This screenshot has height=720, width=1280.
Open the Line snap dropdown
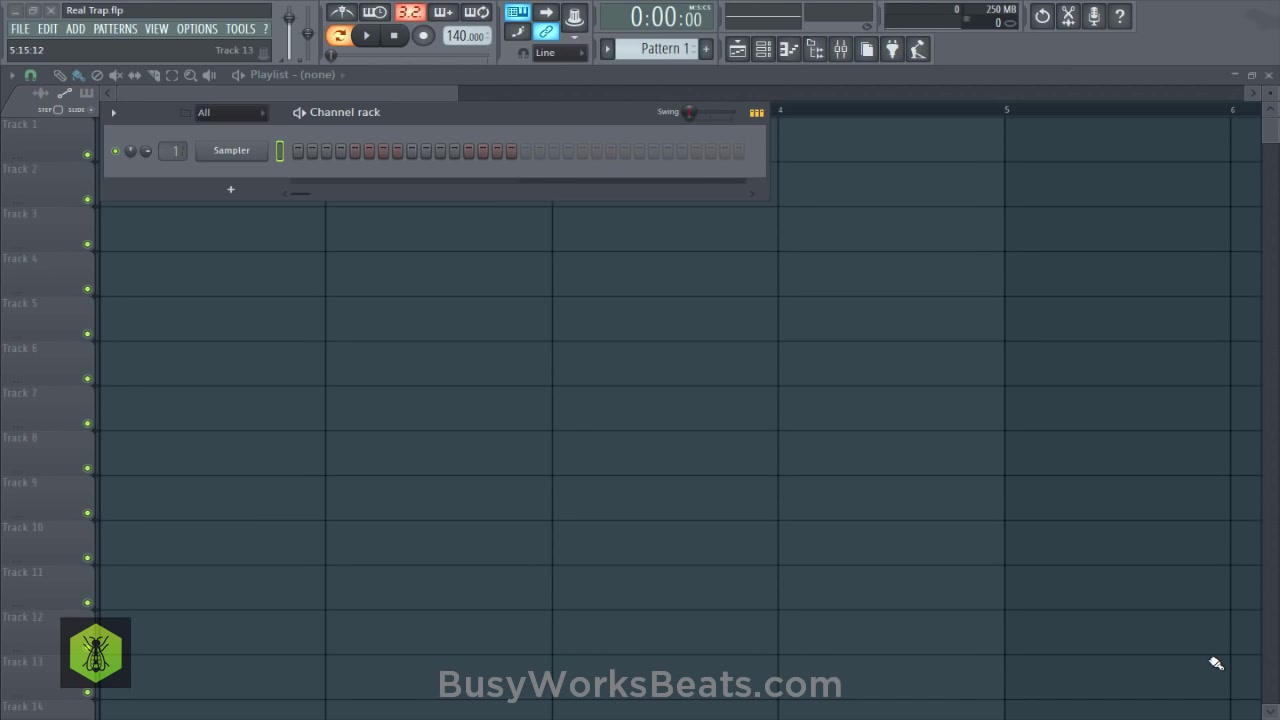coord(560,53)
